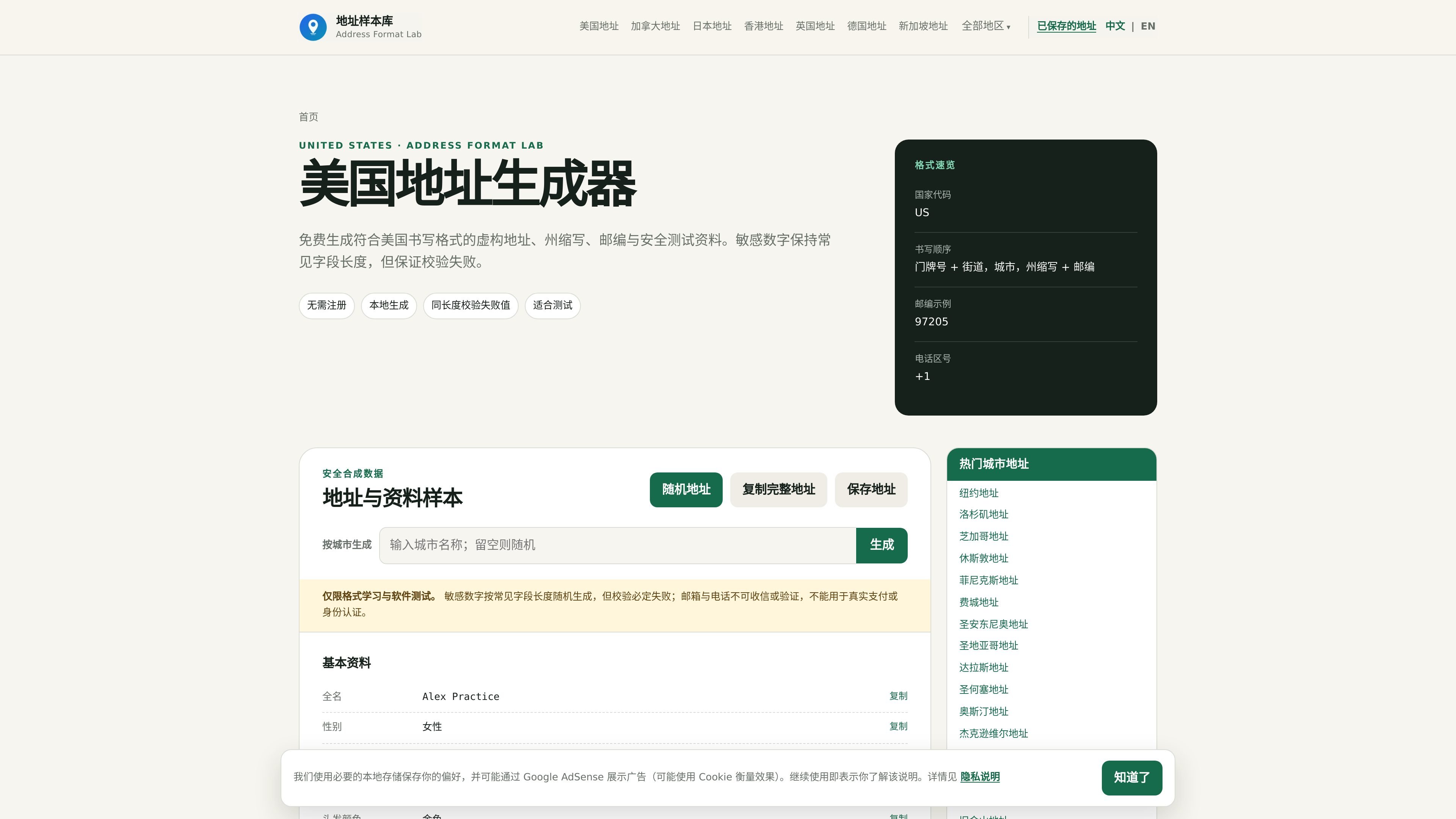The height and width of the screenshot is (819, 1456).
Task: Generate a new address with 随机地址
Action: click(686, 490)
